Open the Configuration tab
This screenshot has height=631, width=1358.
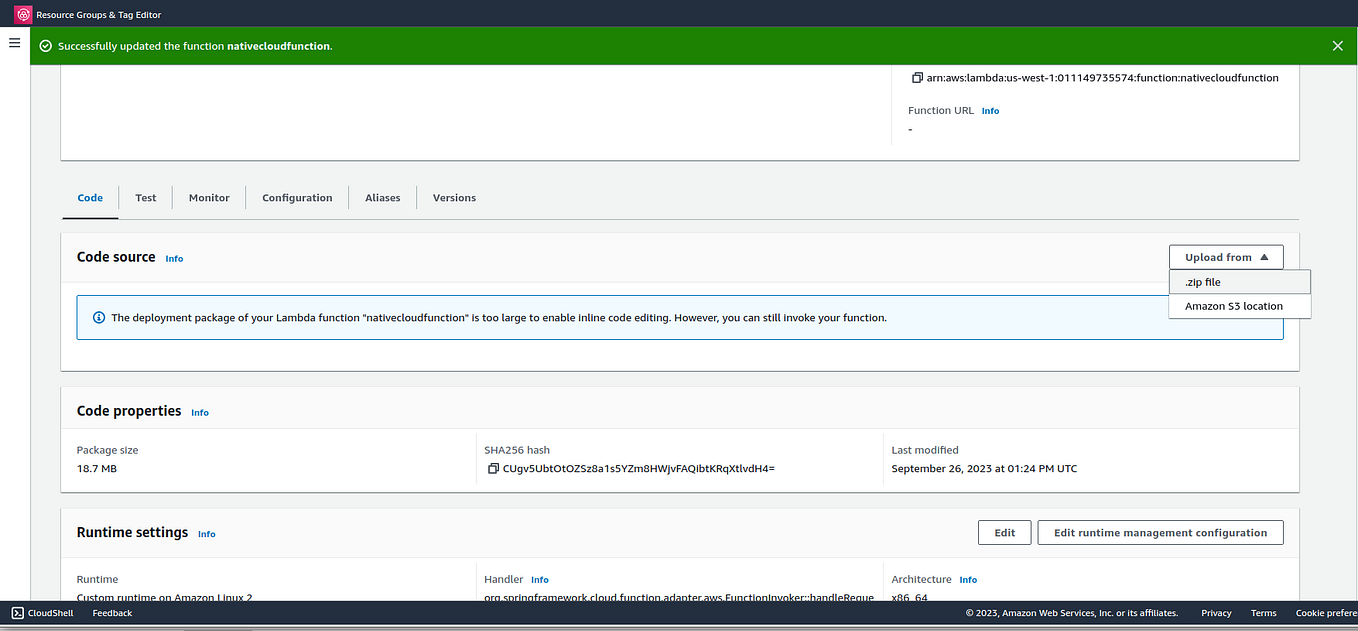point(297,197)
